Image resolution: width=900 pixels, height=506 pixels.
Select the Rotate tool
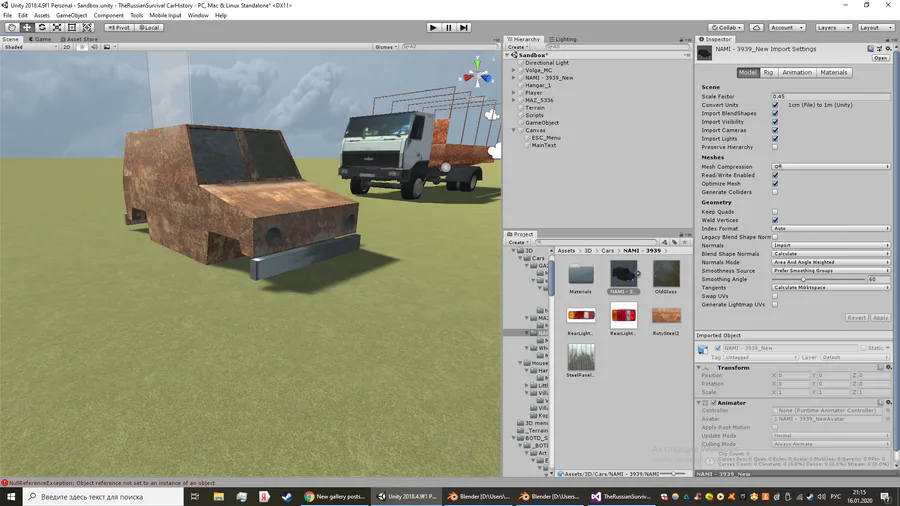(x=42, y=28)
